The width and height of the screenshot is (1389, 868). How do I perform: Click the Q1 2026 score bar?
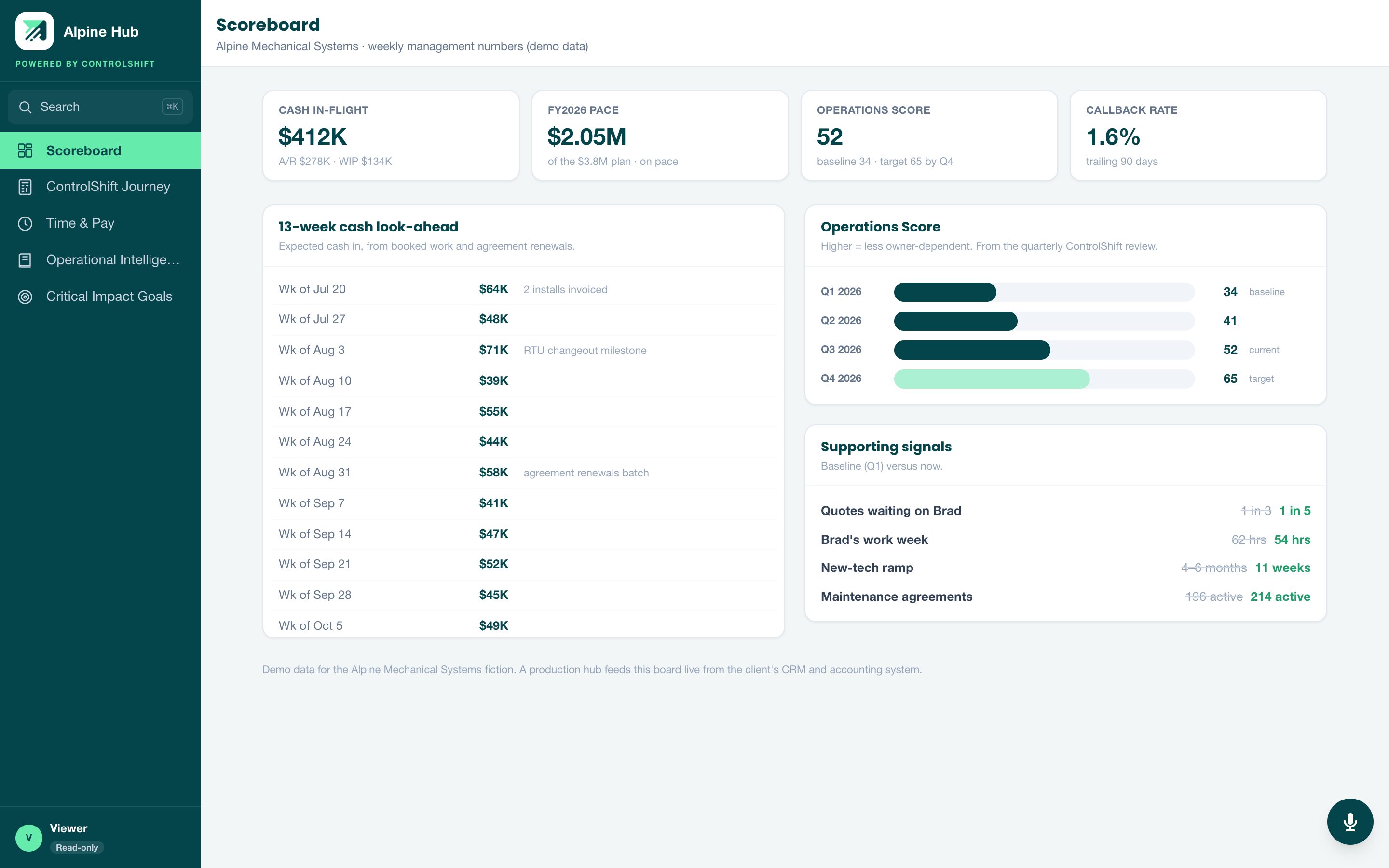(1044, 292)
